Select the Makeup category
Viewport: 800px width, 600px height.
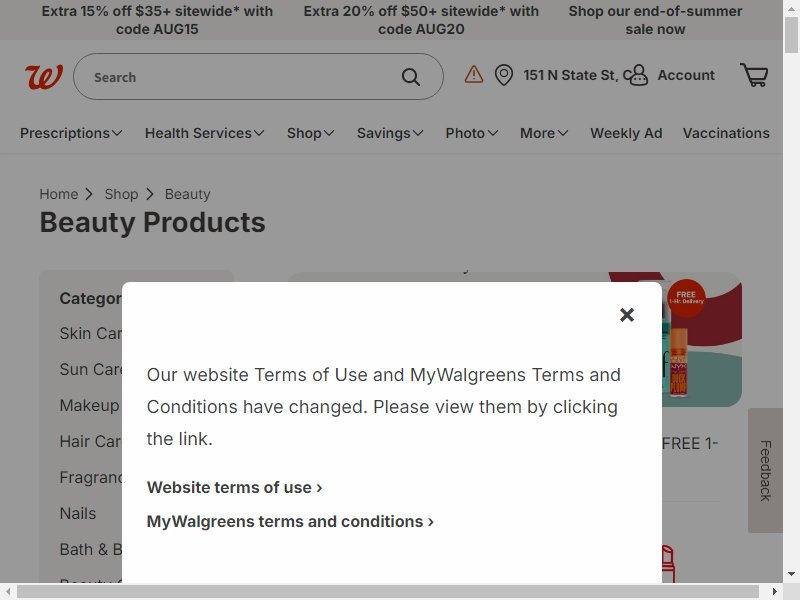(89, 406)
